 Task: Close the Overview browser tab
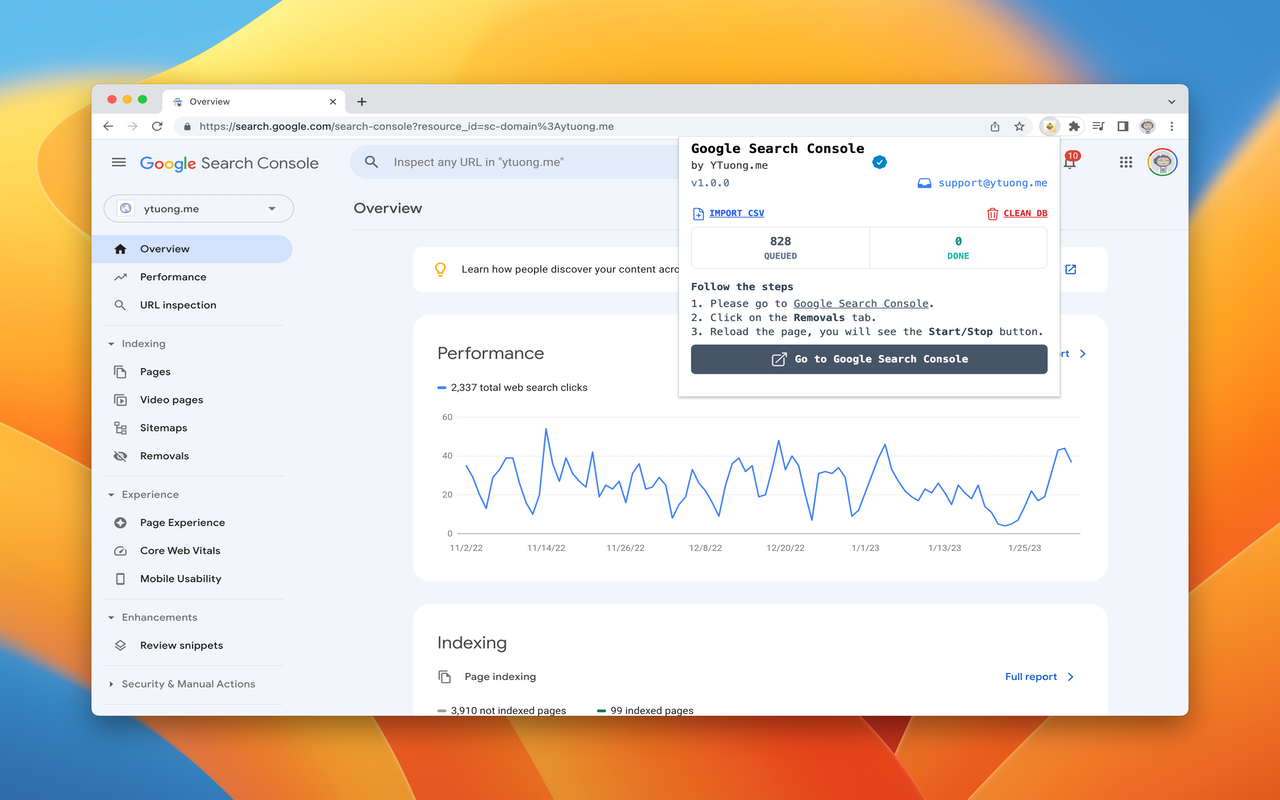333,102
